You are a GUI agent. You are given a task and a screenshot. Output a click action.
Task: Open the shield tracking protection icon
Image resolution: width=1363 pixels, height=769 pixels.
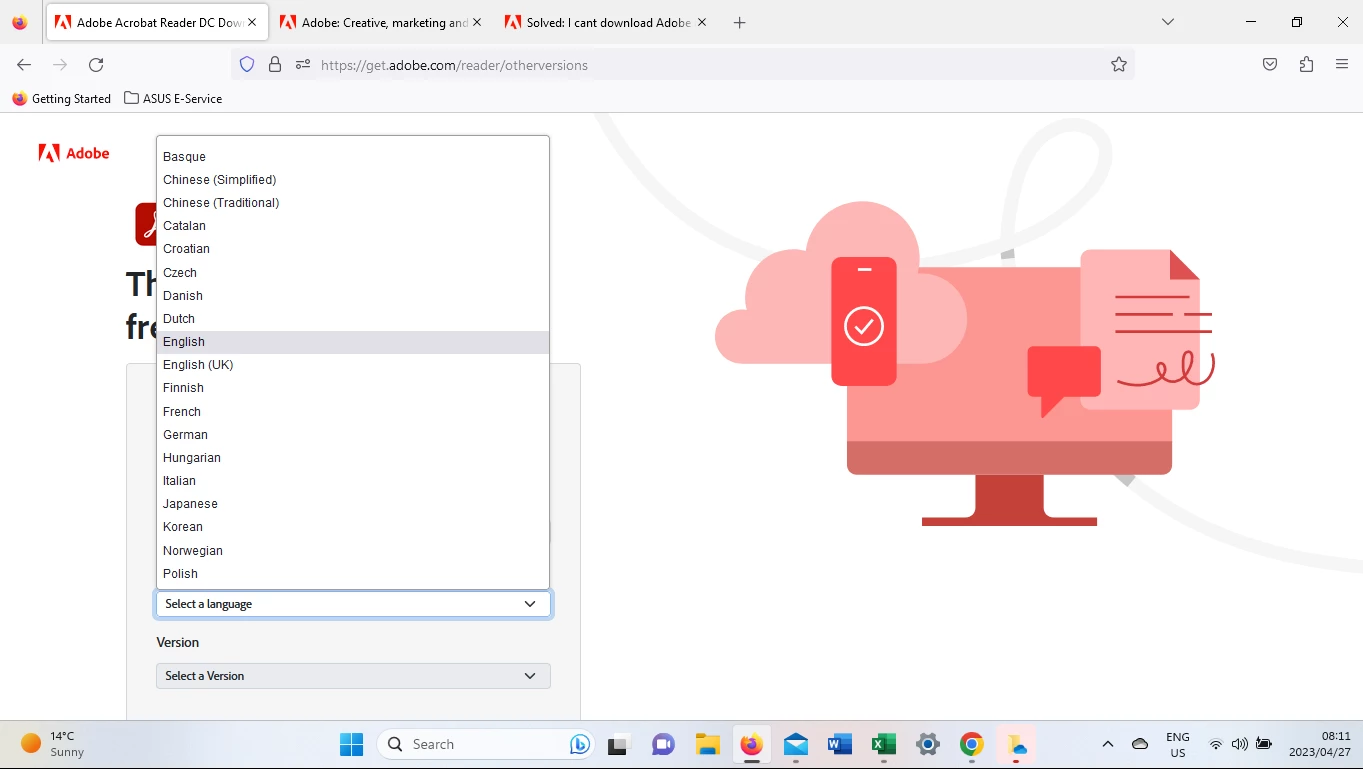pyautogui.click(x=246, y=65)
